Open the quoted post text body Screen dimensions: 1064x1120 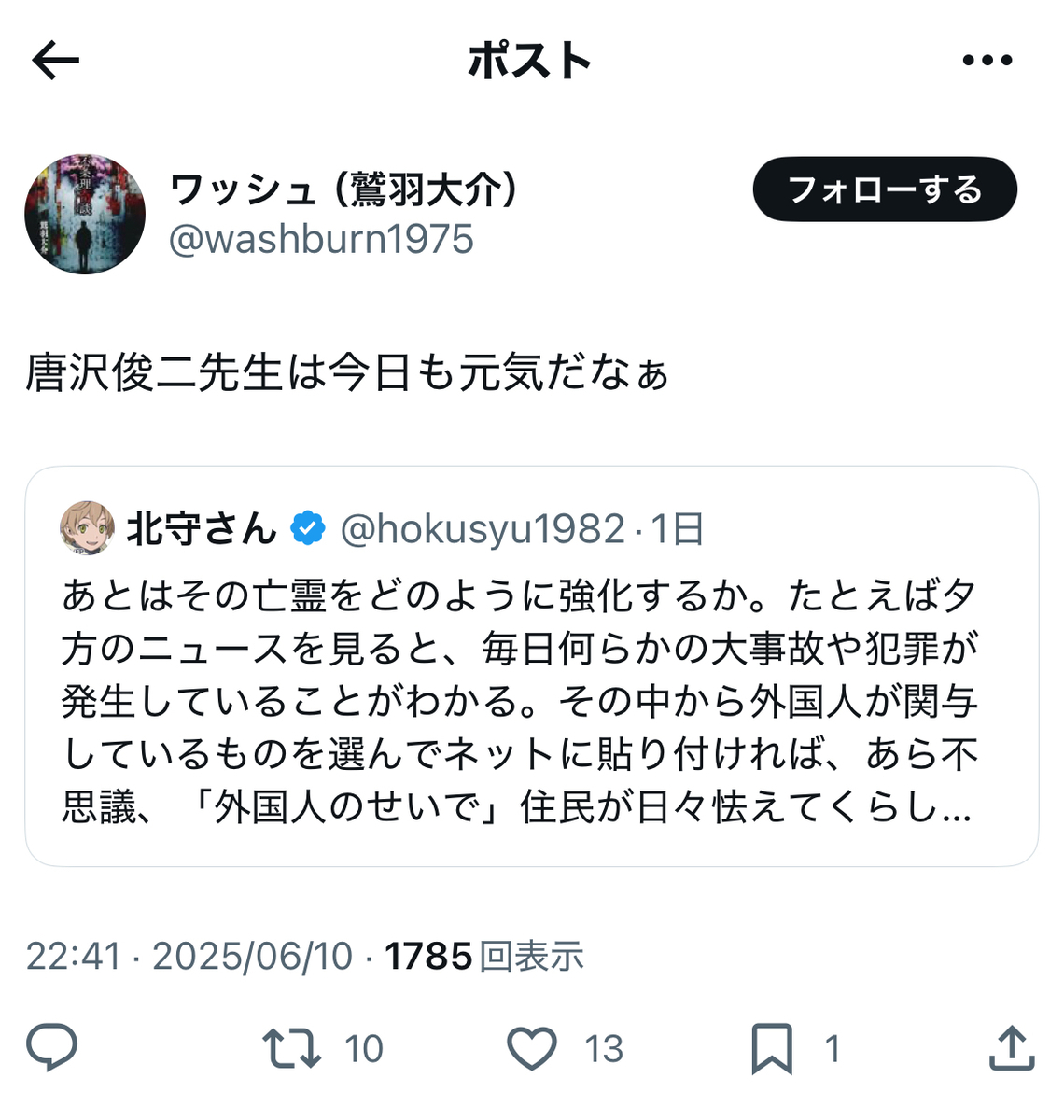pyautogui.click(x=520, y=701)
